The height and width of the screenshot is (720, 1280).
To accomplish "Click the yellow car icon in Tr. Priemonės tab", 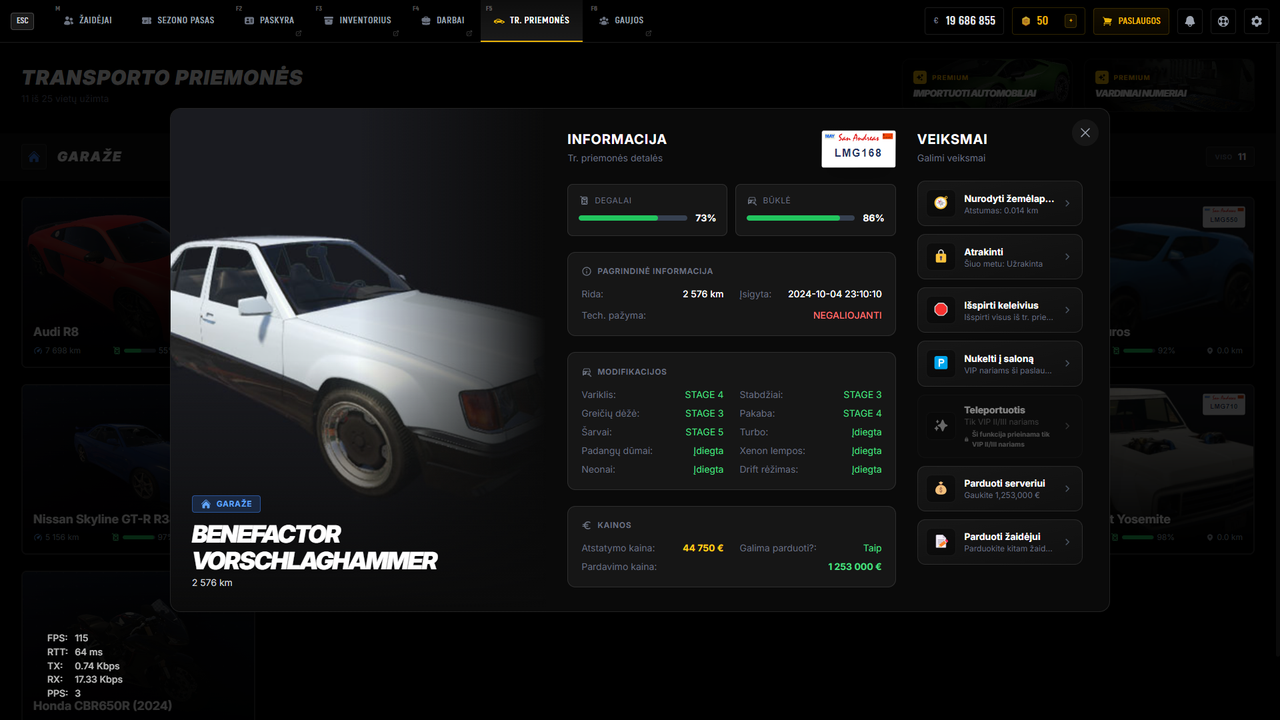I will click(499, 20).
